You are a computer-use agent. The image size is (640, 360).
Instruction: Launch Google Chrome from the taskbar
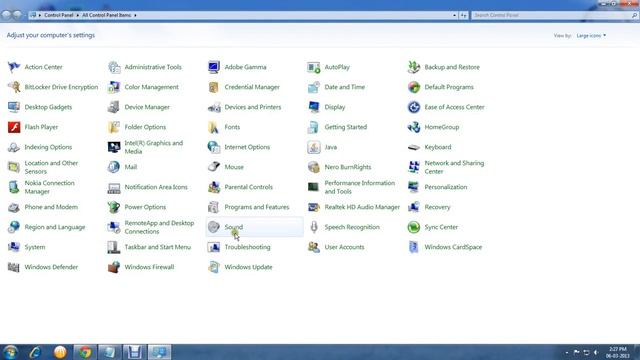click(85, 352)
